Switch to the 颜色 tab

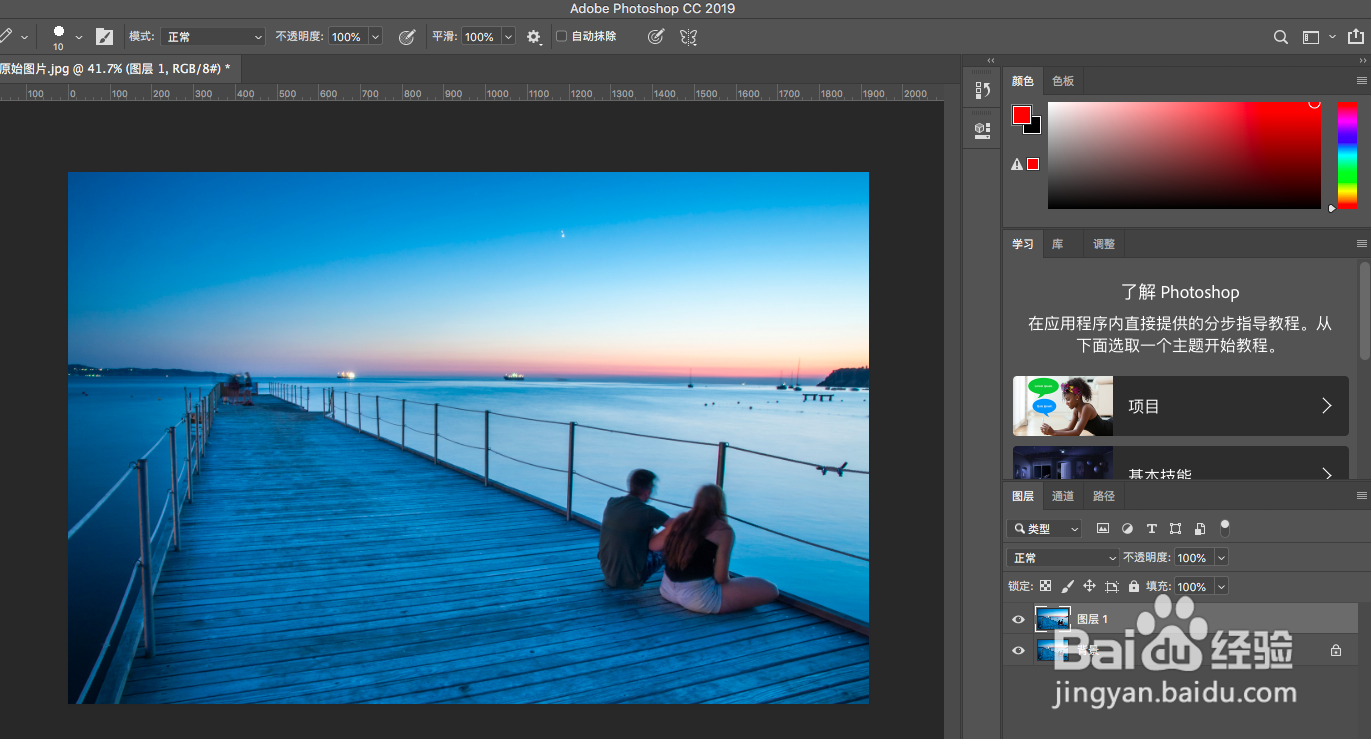[x=1023, y=81]
